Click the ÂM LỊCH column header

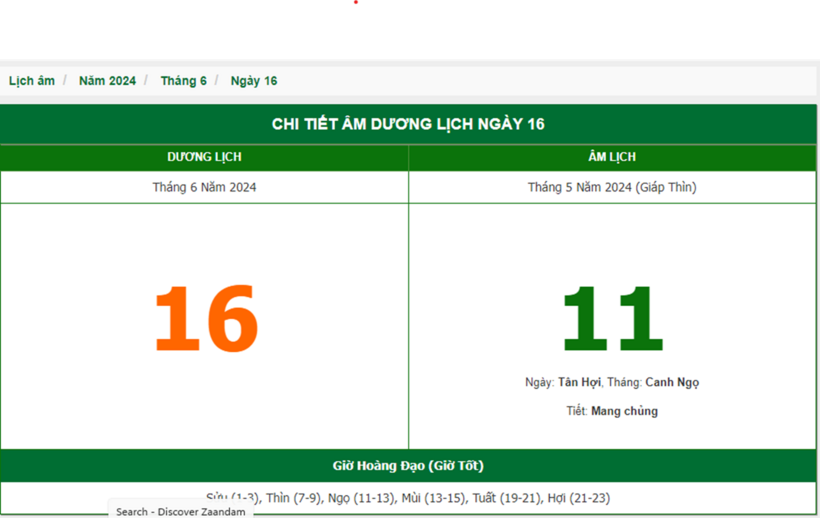(x=612, y=157)
